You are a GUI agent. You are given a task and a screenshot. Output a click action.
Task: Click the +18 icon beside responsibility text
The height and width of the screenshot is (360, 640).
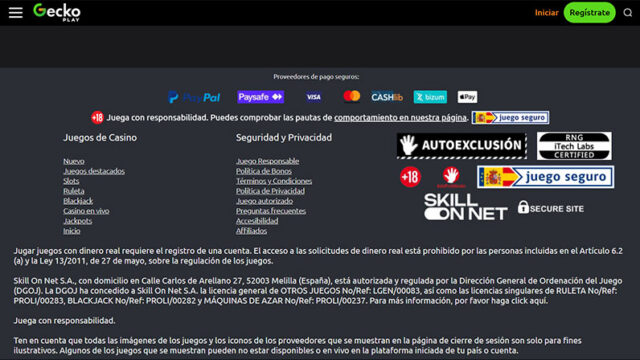pos(97,118)
